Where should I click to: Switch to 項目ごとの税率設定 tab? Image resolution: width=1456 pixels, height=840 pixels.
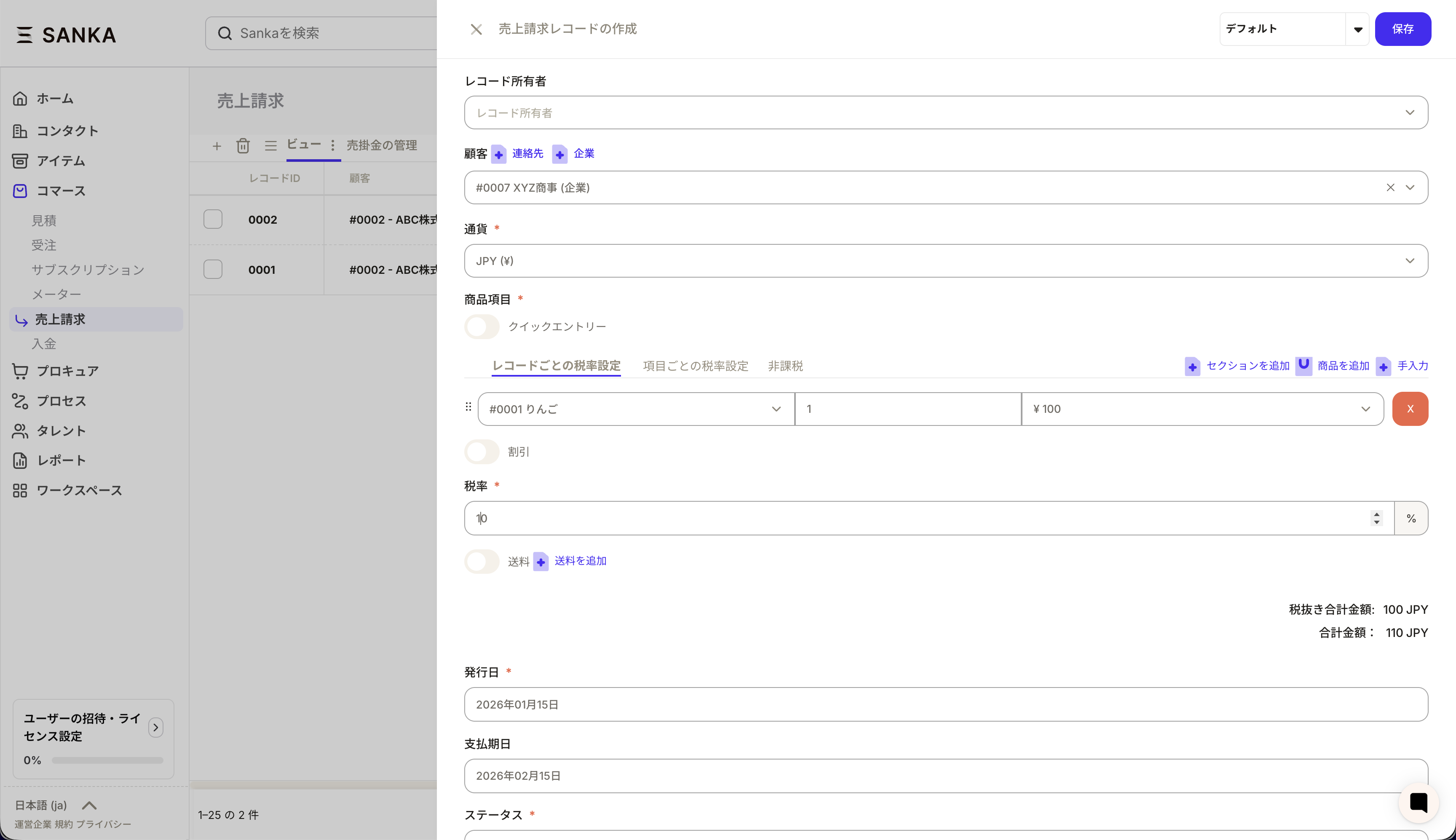point(695,366)
